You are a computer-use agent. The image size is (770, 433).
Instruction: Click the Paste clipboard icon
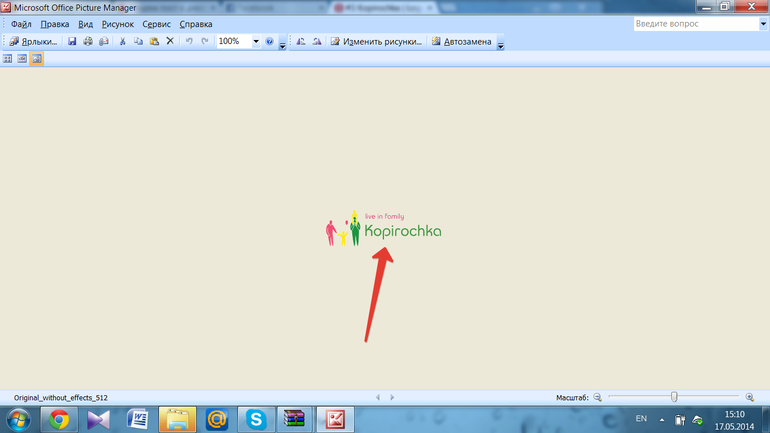click(154, 42)
